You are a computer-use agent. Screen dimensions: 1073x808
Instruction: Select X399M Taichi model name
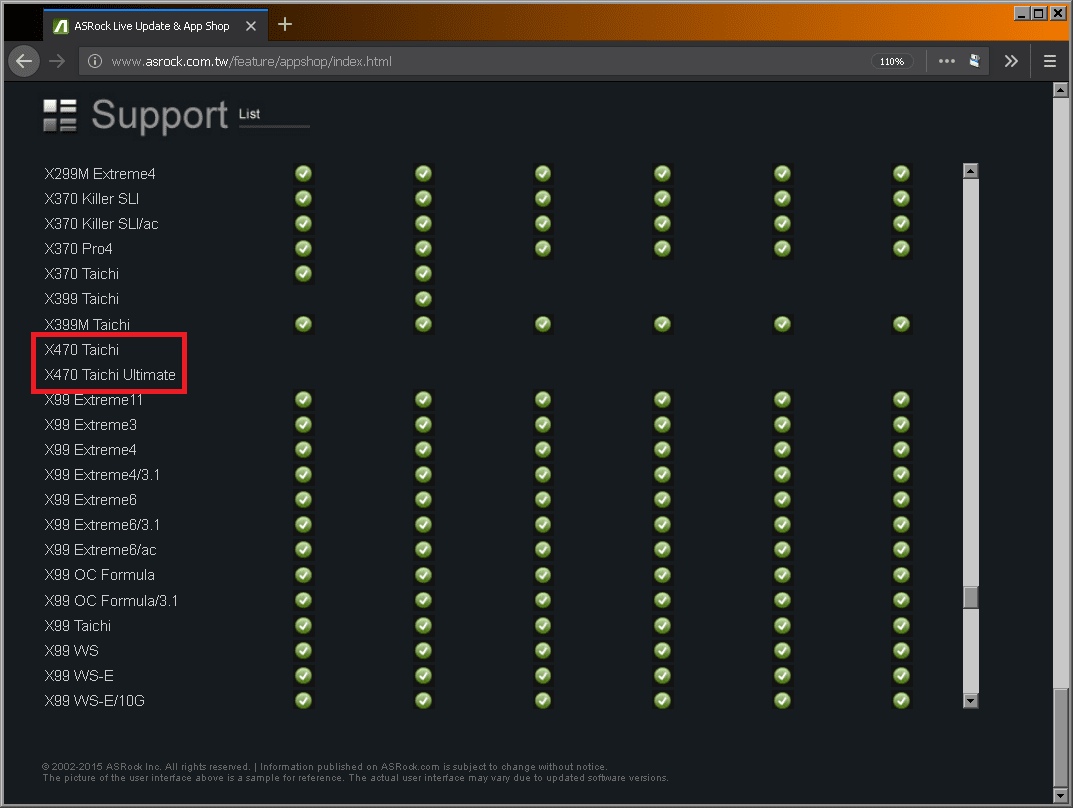[87, 324]
